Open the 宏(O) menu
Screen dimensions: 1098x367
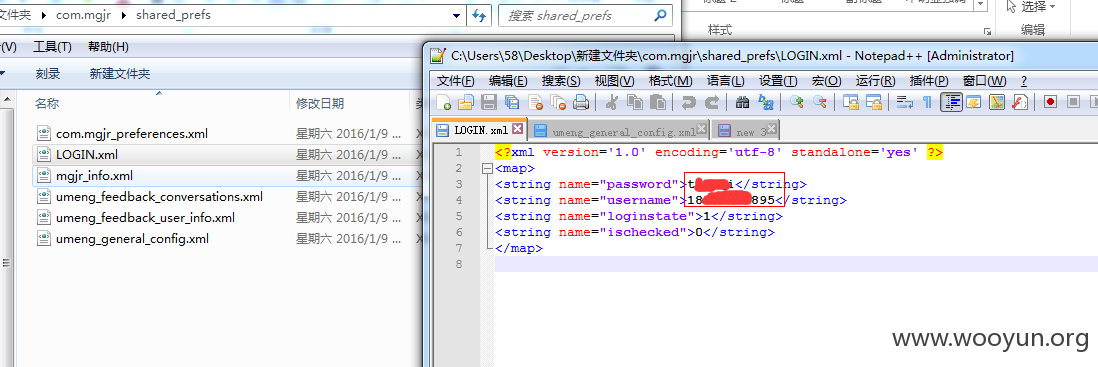(826, 81)
